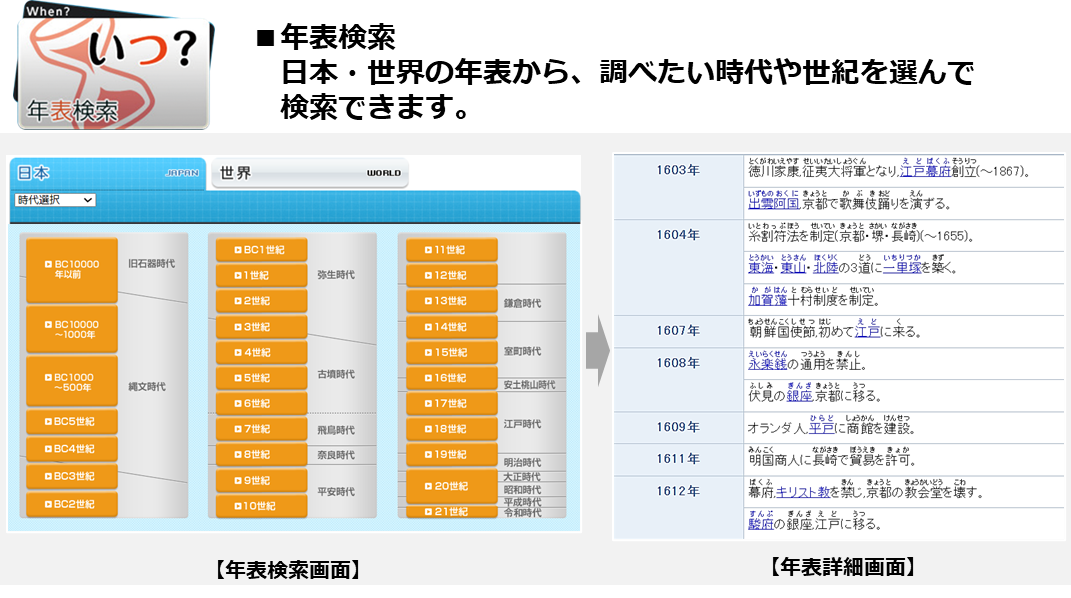Image resolution: width=1071 pixels, height=598 pixels.
Task: Follow the 出雲阿国 link
Action: click(773, 203)
